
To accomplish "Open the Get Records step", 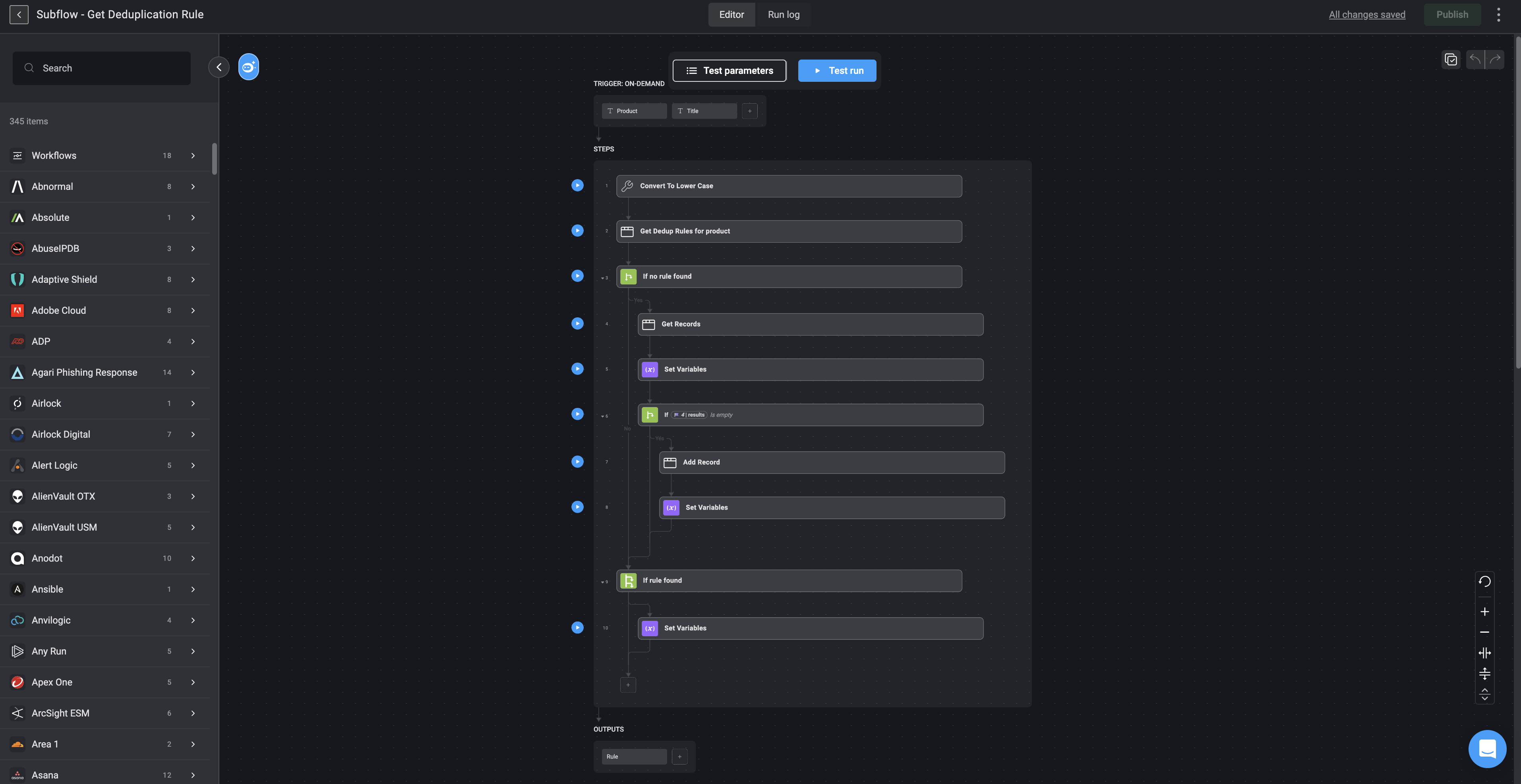I will (810, 324).
